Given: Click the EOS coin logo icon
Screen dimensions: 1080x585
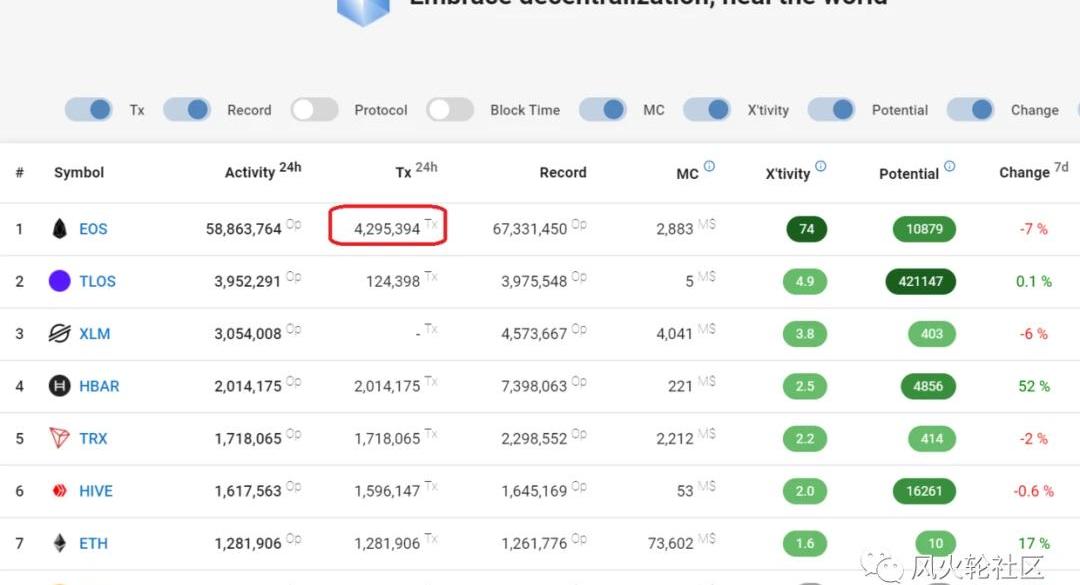Looking at the screenshot, I should coord(60,229).
